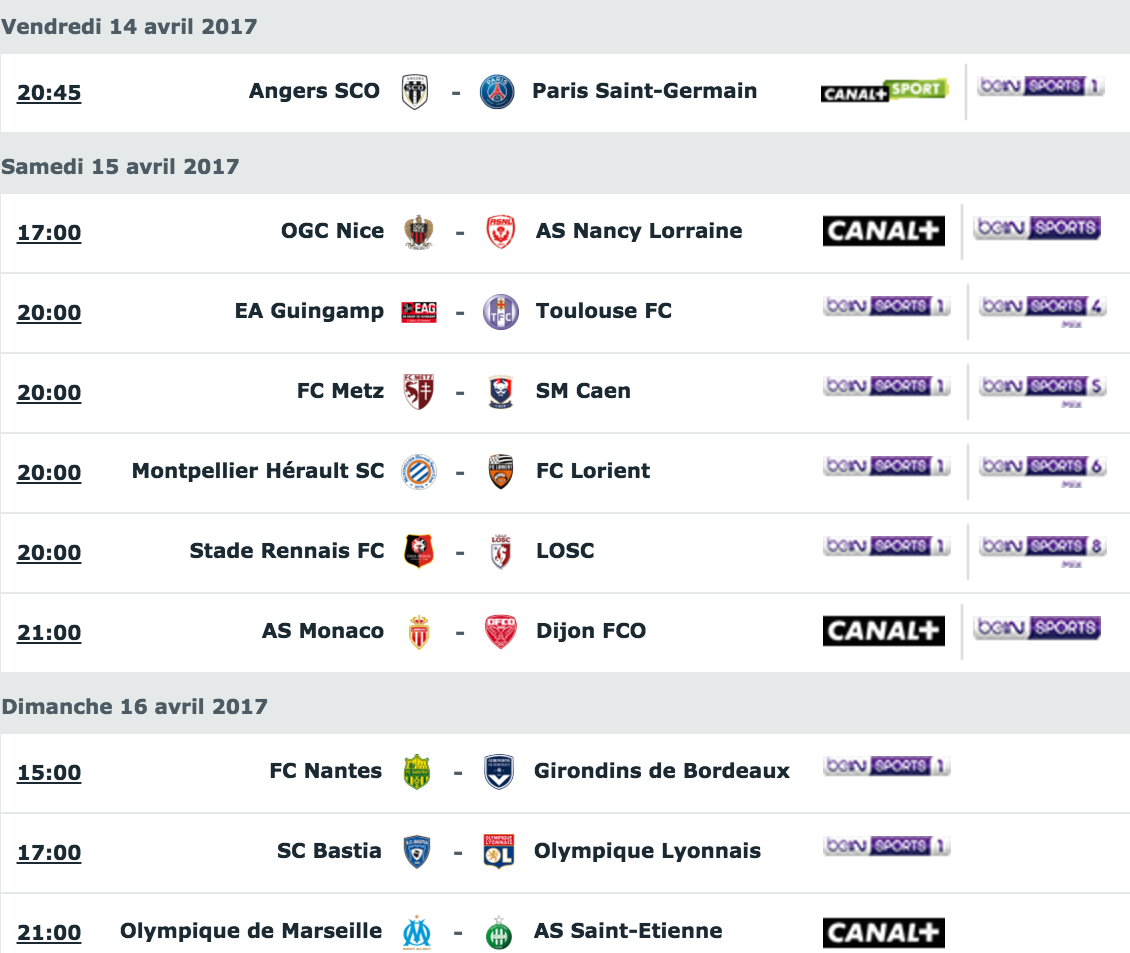The width and height of the screenshot is (1130, 953).
Task: Select the Stade Rennais FC team name
Action: click(x=287, y=551)
